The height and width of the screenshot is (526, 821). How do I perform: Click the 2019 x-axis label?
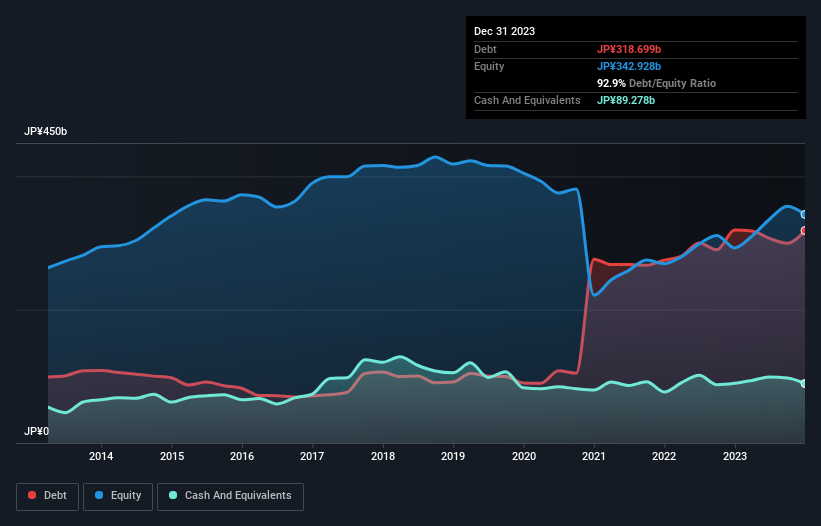pyautogui.click(x=453, y=456)
